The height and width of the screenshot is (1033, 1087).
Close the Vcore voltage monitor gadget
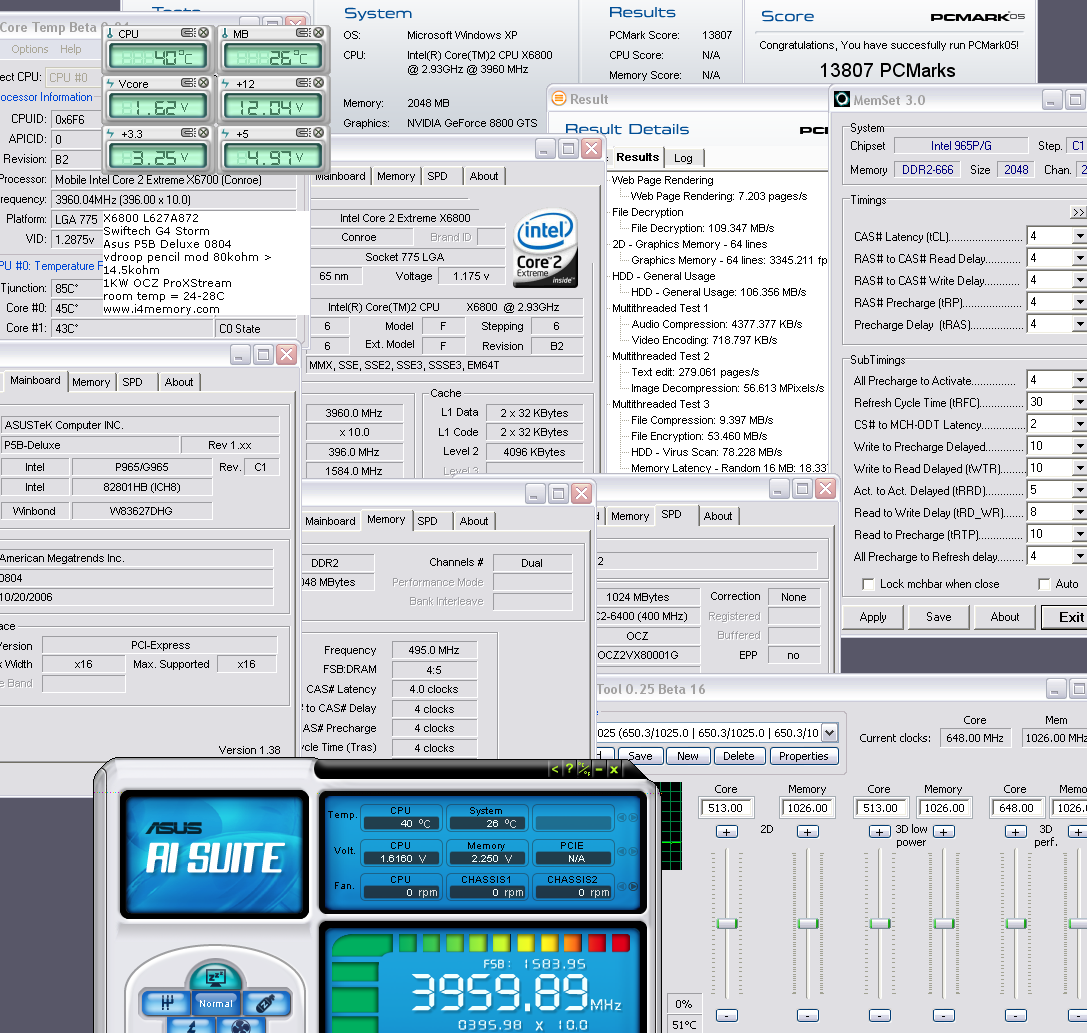(x=203, y=83)
